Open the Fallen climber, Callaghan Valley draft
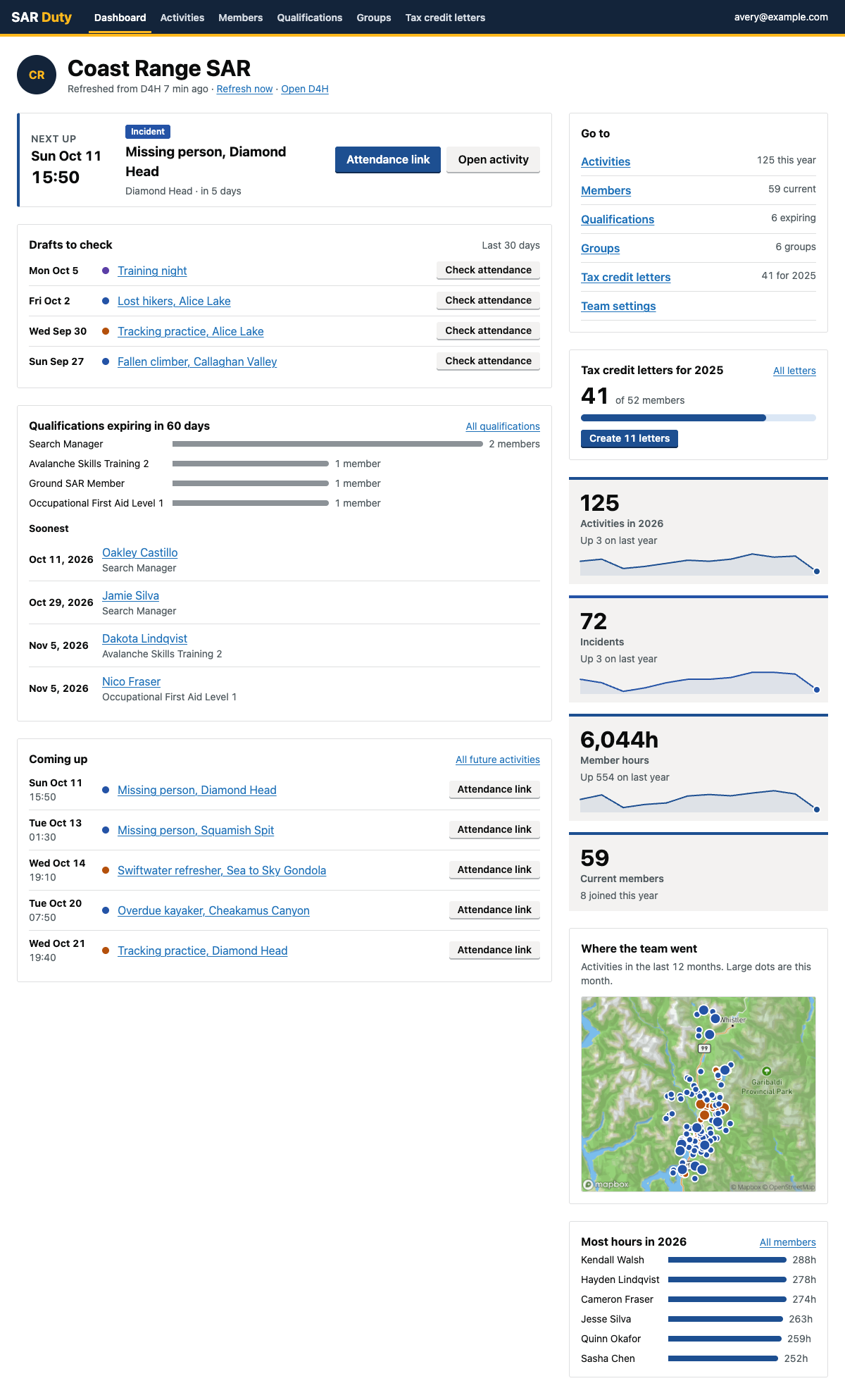845x1400 pixels. (197, 361)
